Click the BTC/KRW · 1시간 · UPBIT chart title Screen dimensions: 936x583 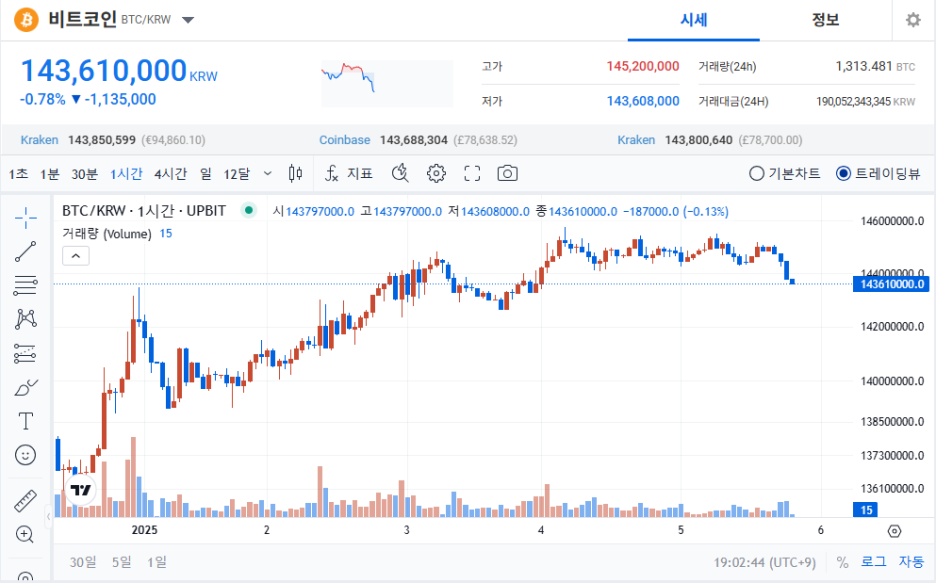pyautogui.click(x=144, y=211)
